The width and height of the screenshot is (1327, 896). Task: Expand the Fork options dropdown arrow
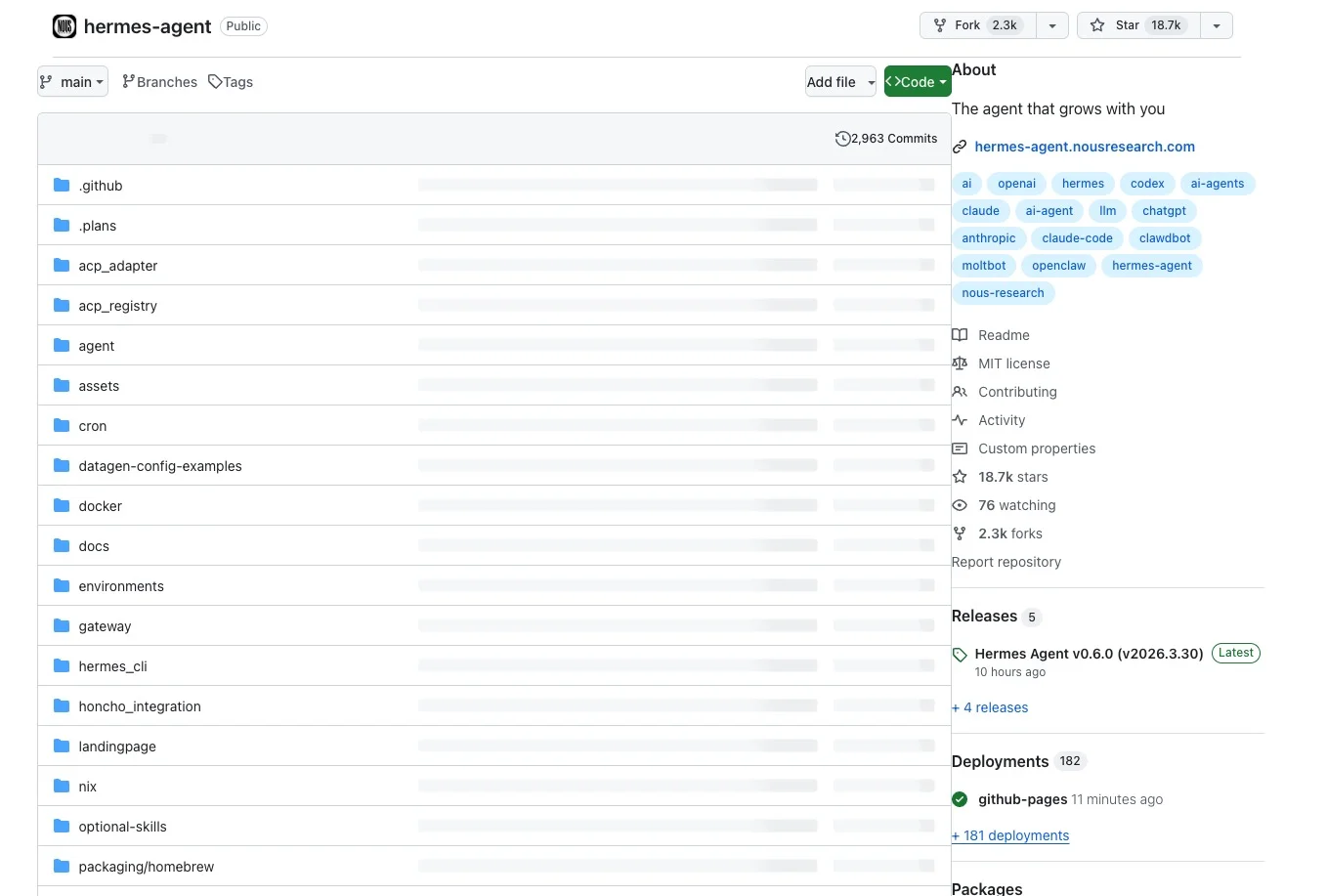click(x=1052, y=25)
